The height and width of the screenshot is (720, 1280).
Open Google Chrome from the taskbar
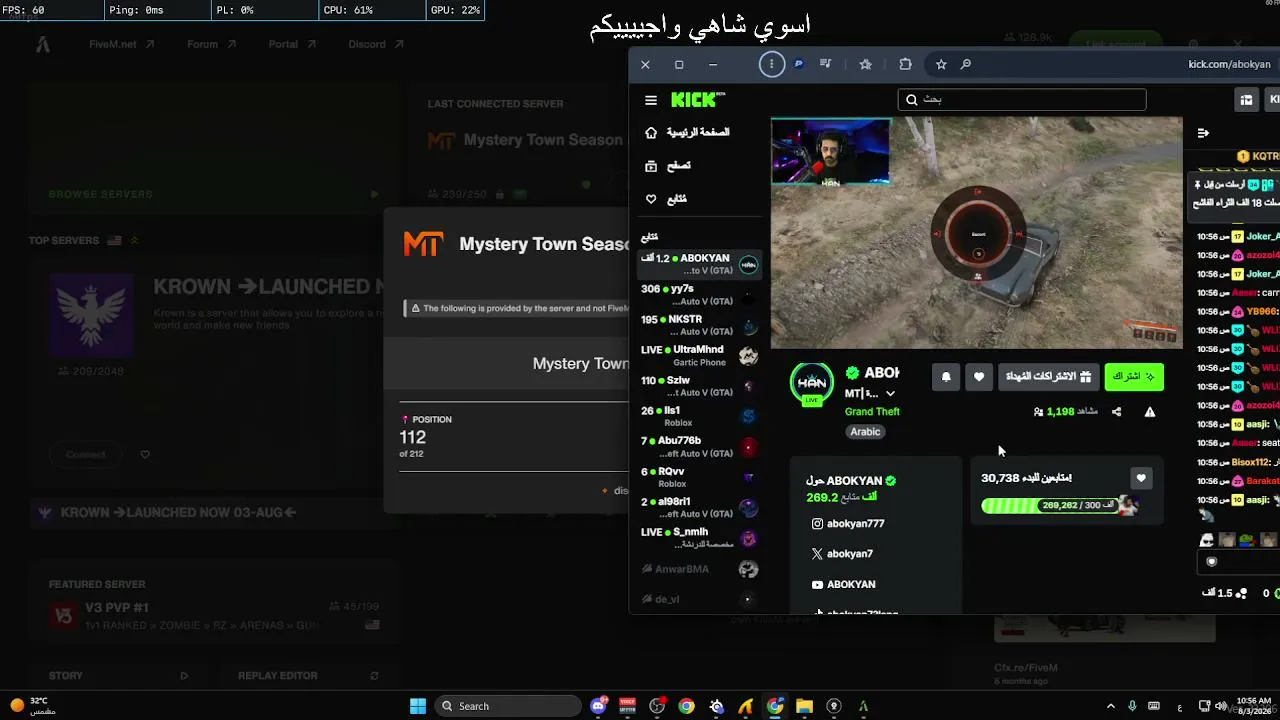click(x=686, y=706)
